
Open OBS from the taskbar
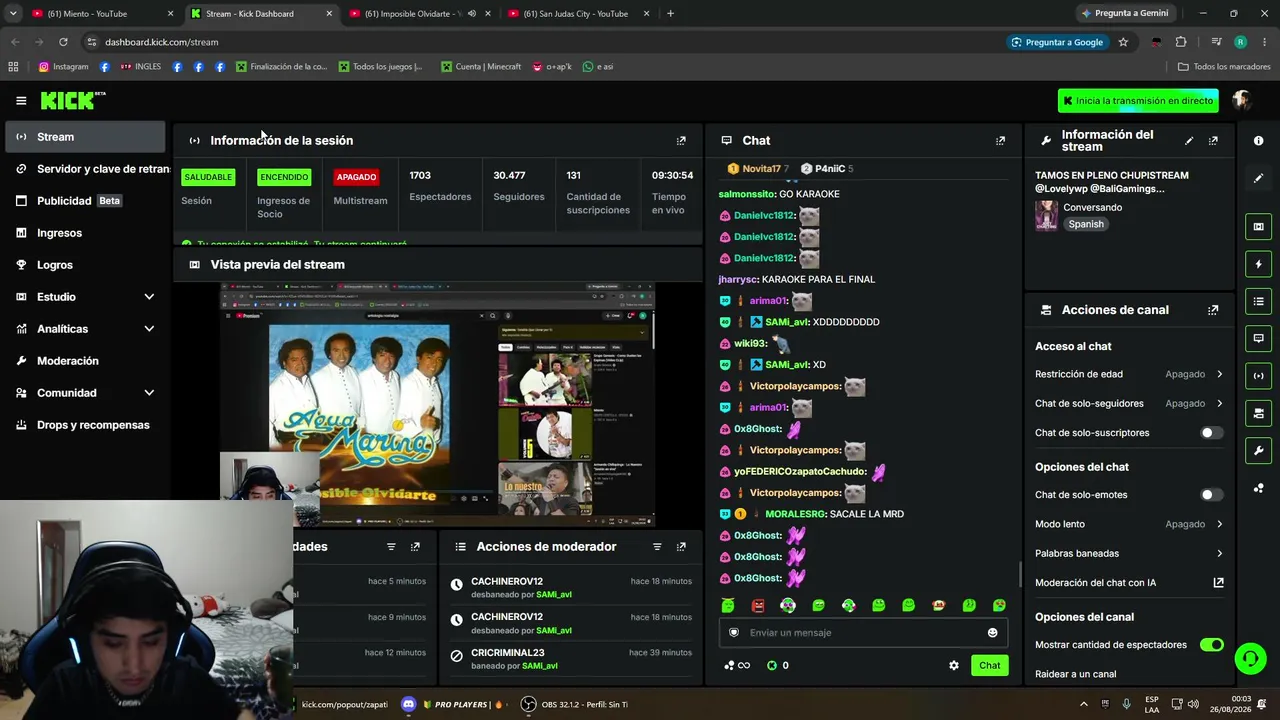click(528, 704)
